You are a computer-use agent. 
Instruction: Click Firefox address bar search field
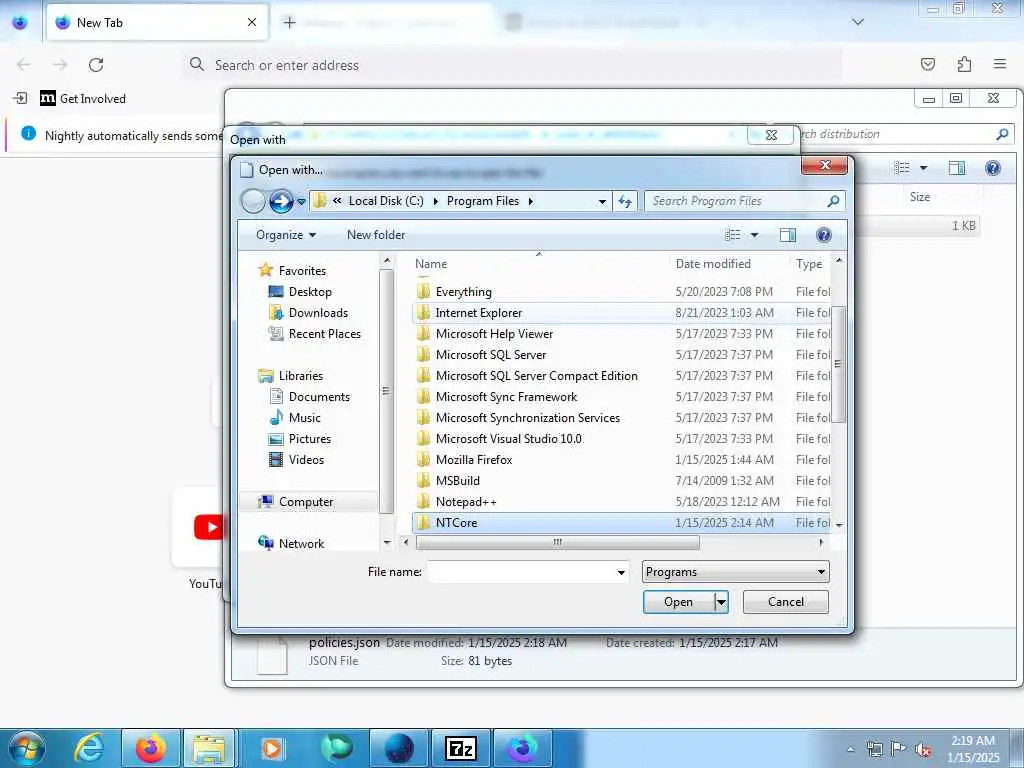[x=513, y=65]
